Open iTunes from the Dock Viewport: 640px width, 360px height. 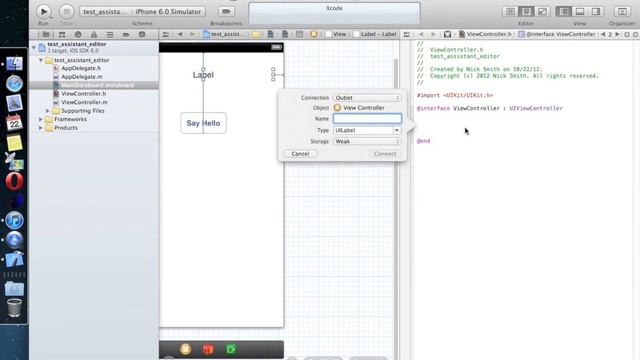pos(14,220)
